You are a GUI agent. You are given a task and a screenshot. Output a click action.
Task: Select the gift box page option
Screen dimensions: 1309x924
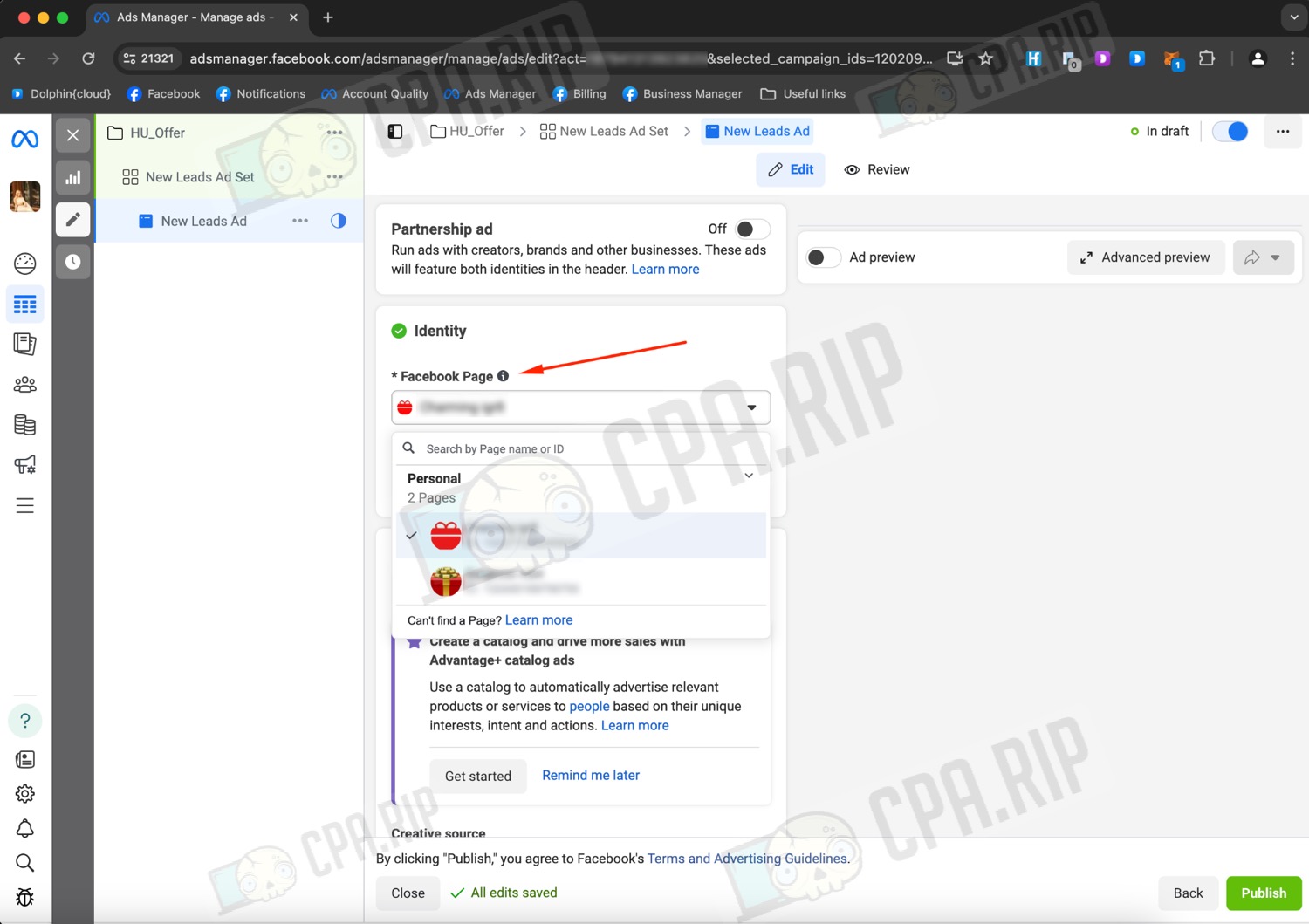(x=581, y=581)
